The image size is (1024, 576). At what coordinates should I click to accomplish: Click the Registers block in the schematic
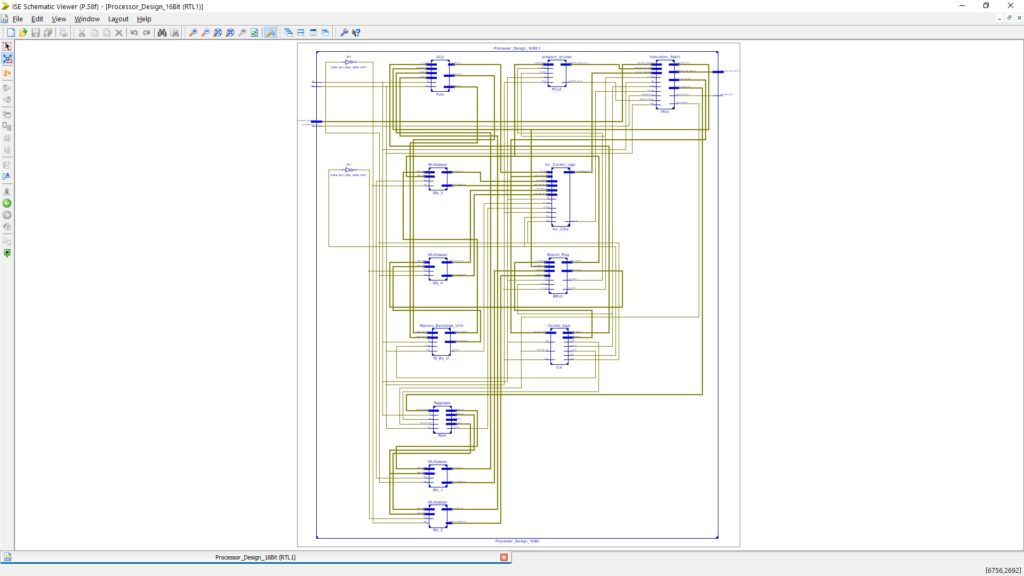pyautogui.click(x=442, y=419)
